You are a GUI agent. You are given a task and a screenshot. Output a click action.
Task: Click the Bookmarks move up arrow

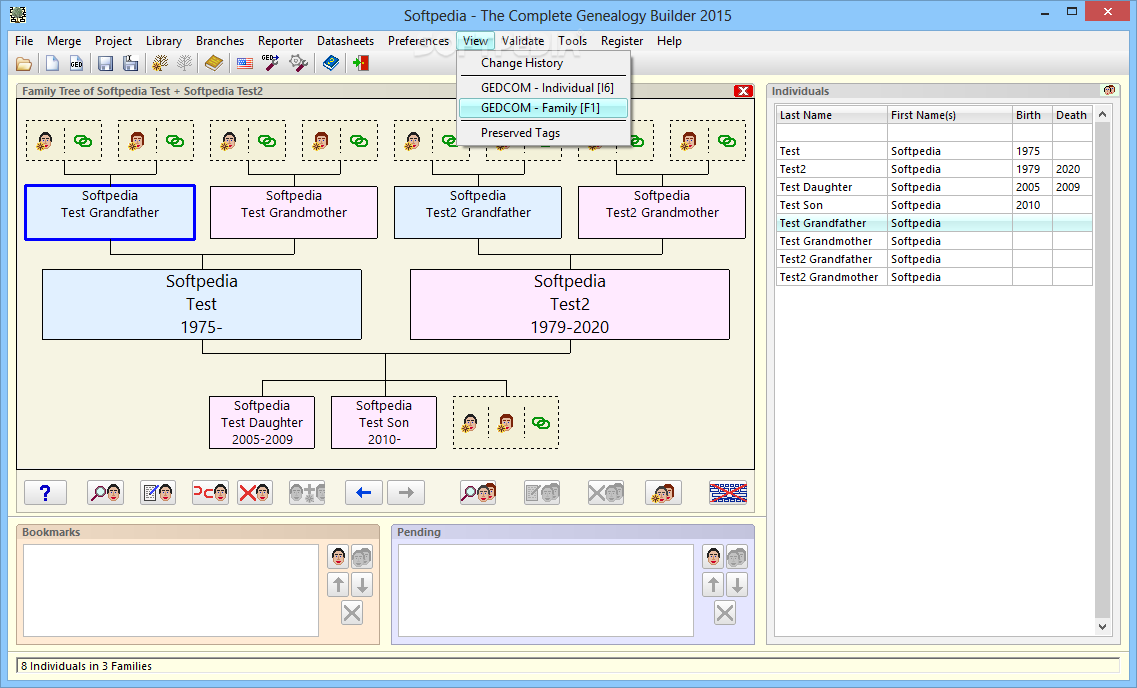coord(338,584)
